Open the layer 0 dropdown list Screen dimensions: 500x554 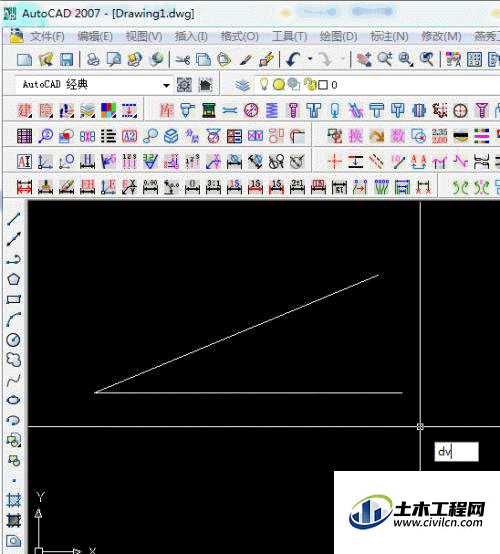377,85
